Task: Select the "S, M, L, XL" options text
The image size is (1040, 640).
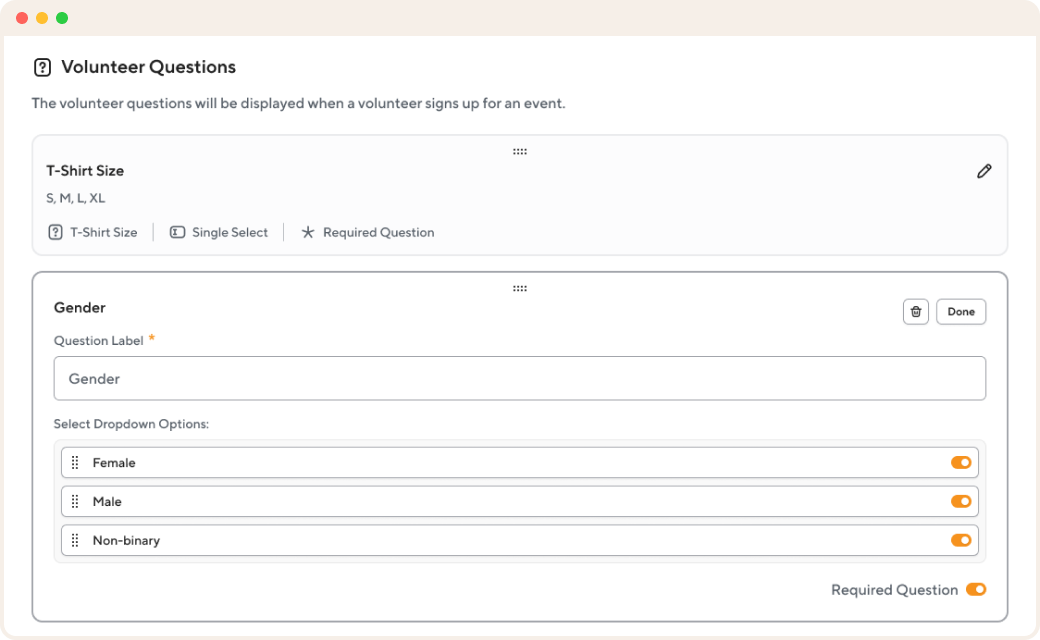Action: click(x=76, y=198)
